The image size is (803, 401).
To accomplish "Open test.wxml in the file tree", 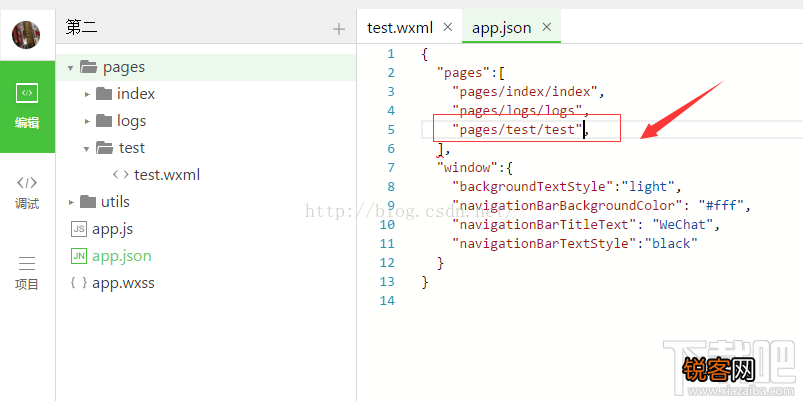I will coord(167,175).
